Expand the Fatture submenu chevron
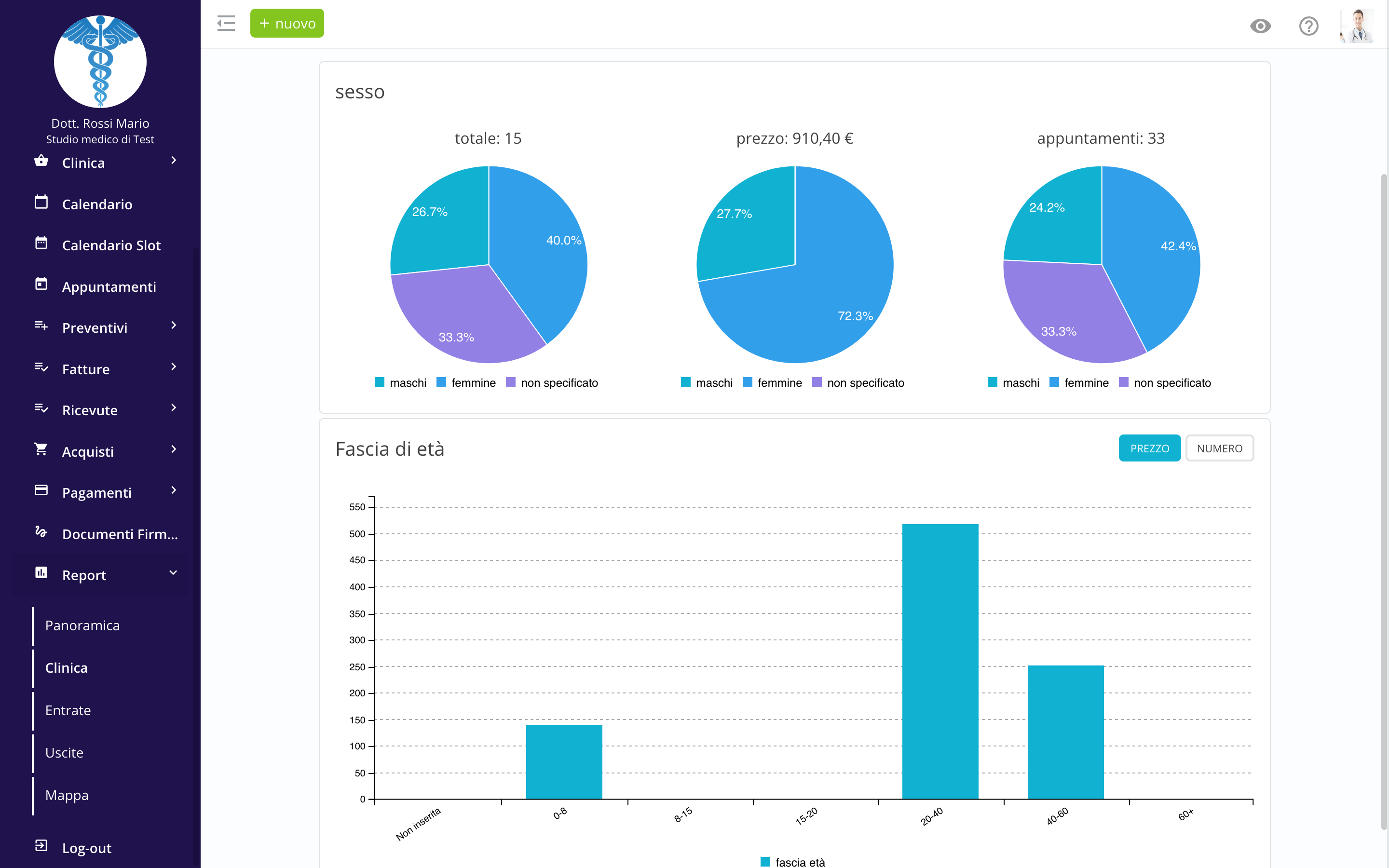The height and width of the screenshot is (868, 1389). (x=173, y=367)
